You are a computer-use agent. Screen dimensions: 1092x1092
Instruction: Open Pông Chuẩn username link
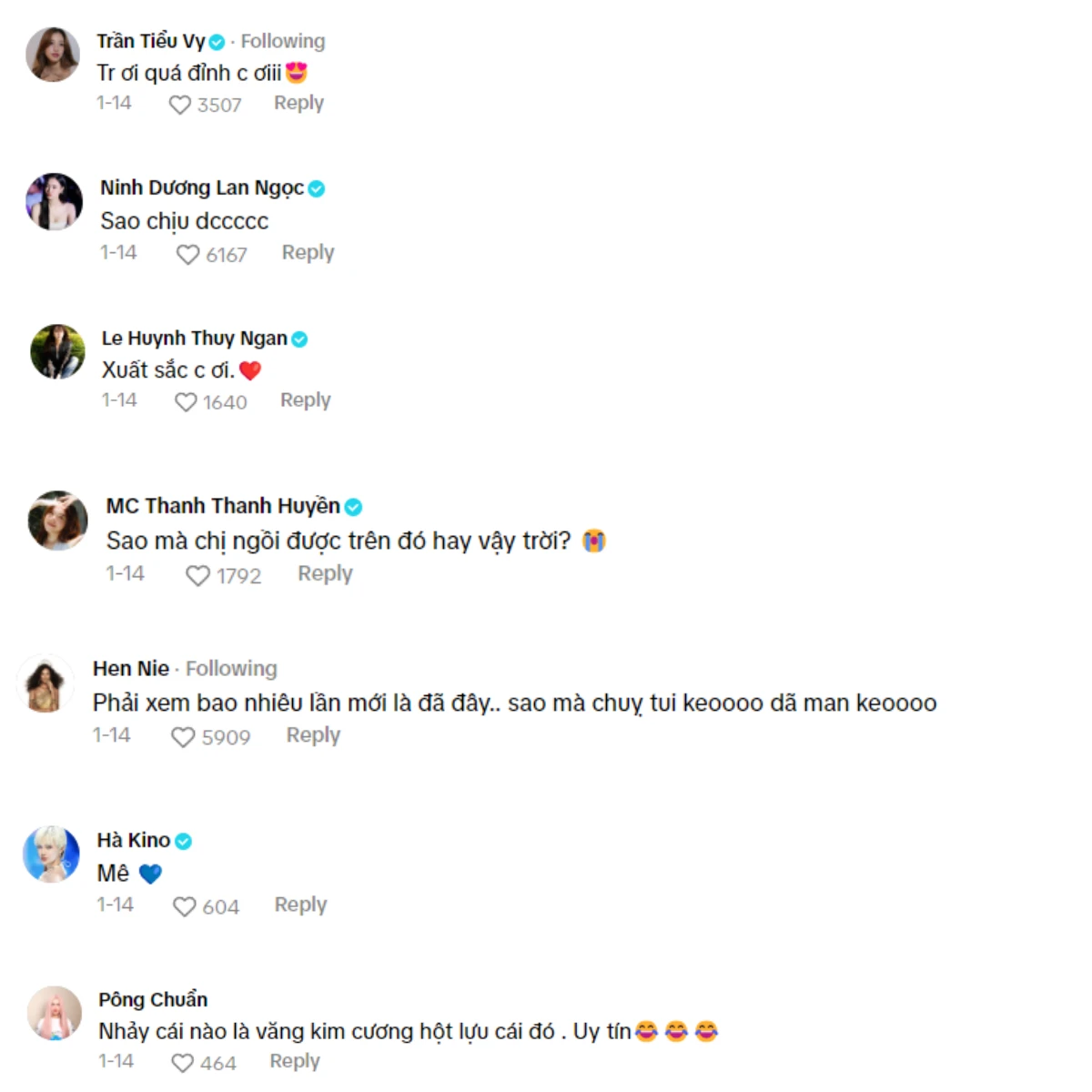click(153, 999)
